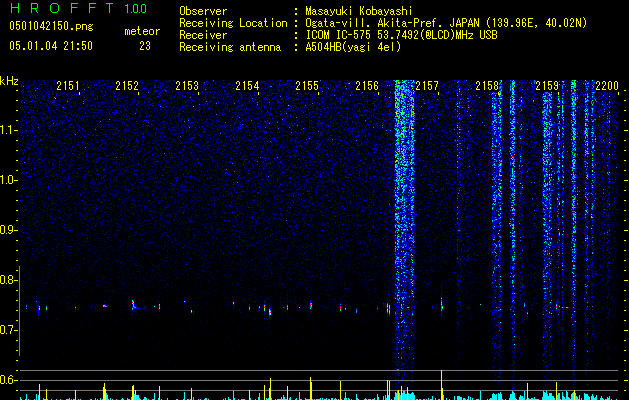Click the 2152 time marker
Viewport: 629px width, 400px height.
(x=127, y=85)
